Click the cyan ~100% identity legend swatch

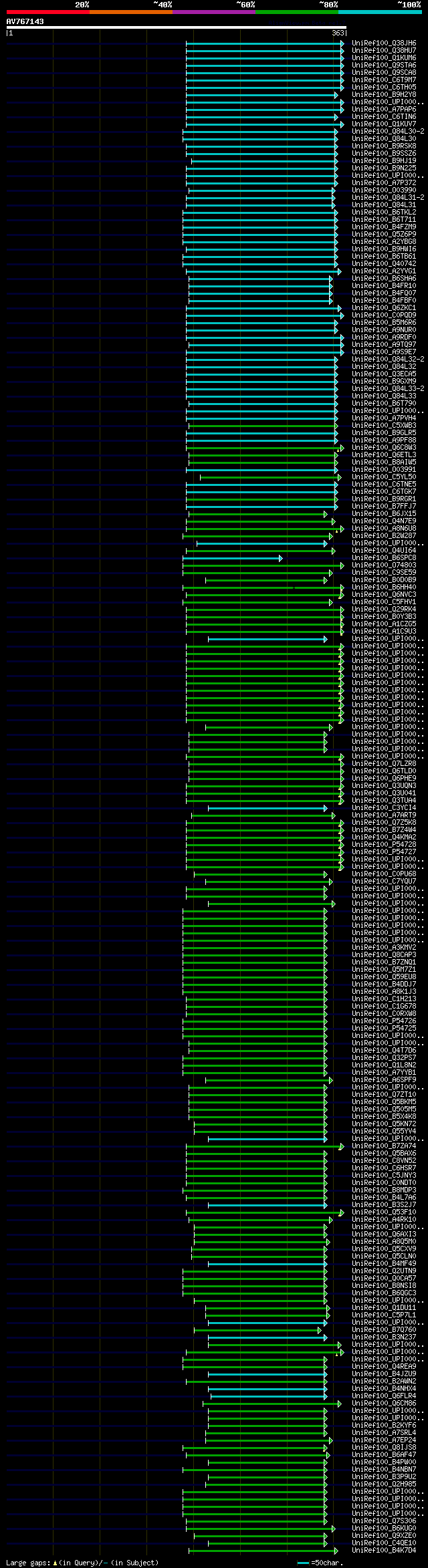380,12
